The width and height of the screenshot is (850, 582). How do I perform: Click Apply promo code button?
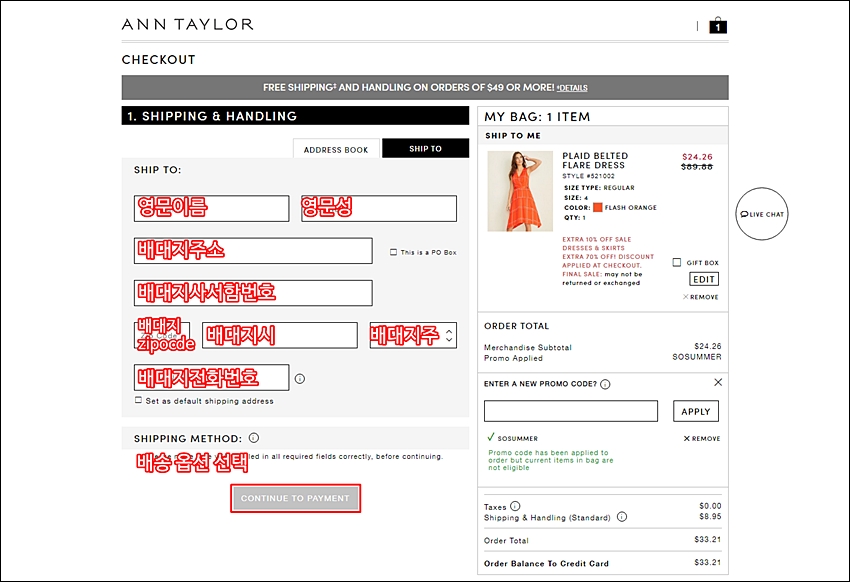(696, 411)
